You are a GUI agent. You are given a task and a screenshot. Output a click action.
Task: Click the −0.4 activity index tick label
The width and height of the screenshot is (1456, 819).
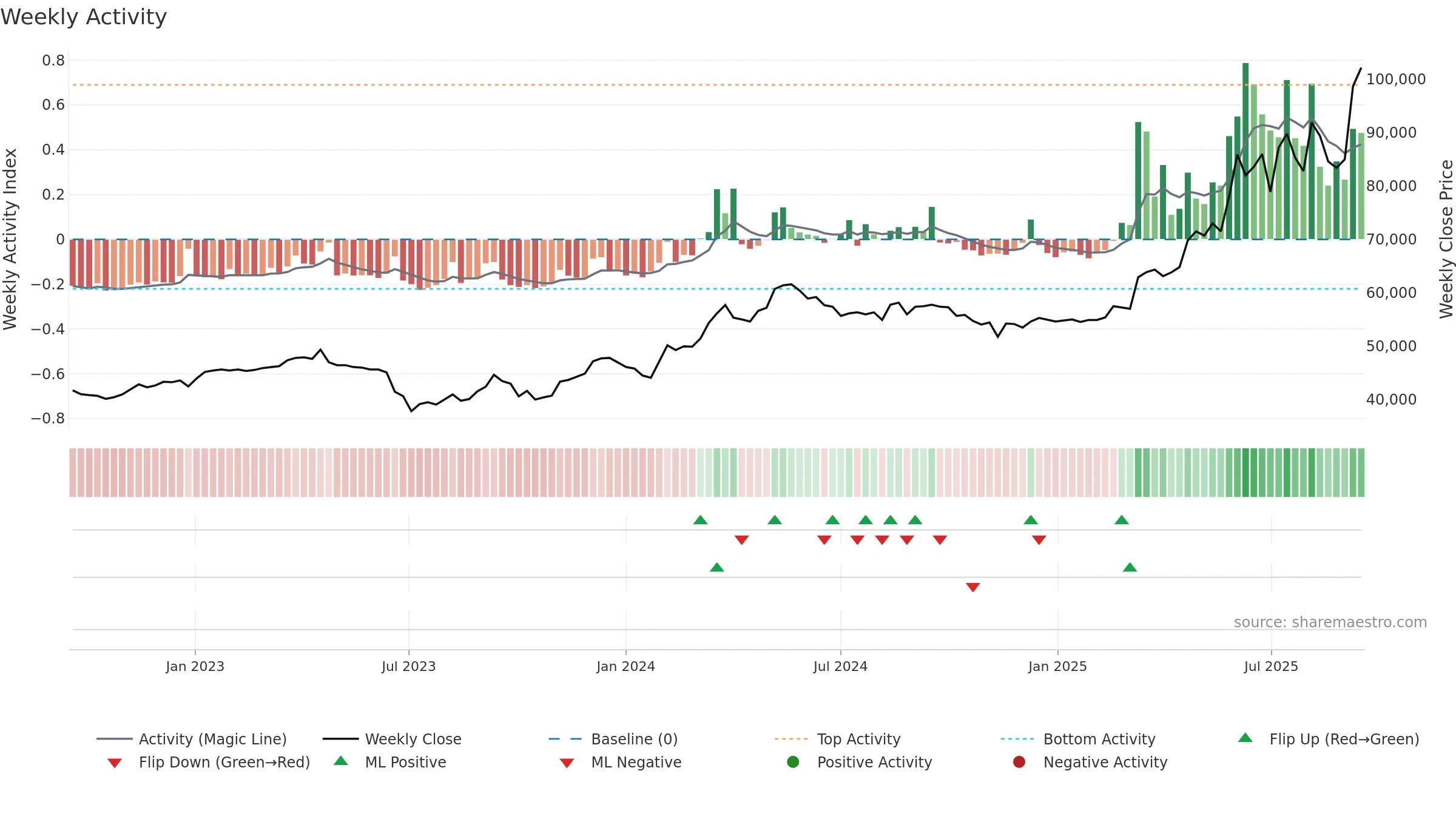pos(48,329)
